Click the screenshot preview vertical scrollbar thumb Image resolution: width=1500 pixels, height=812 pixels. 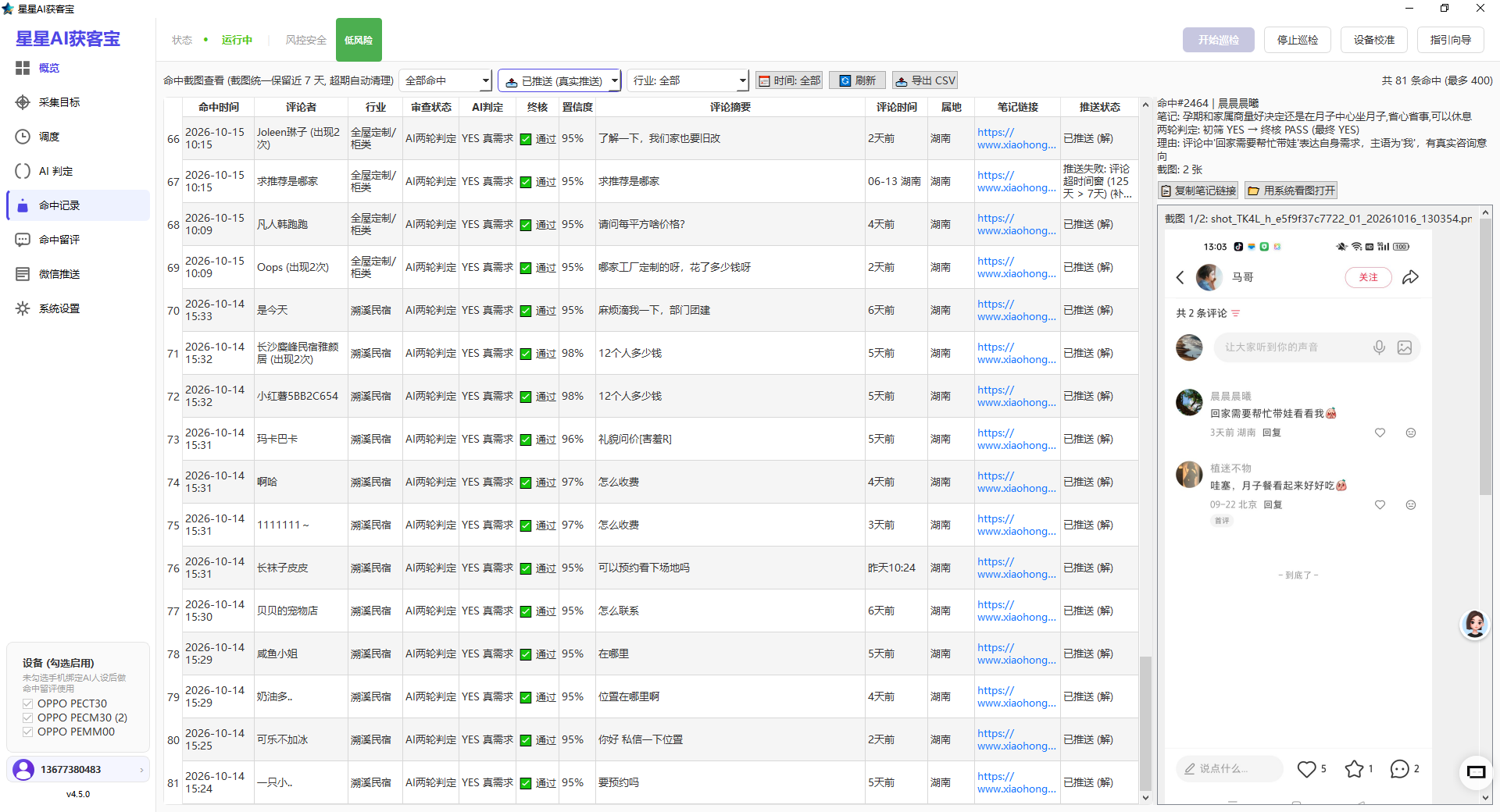[1486, 356]
